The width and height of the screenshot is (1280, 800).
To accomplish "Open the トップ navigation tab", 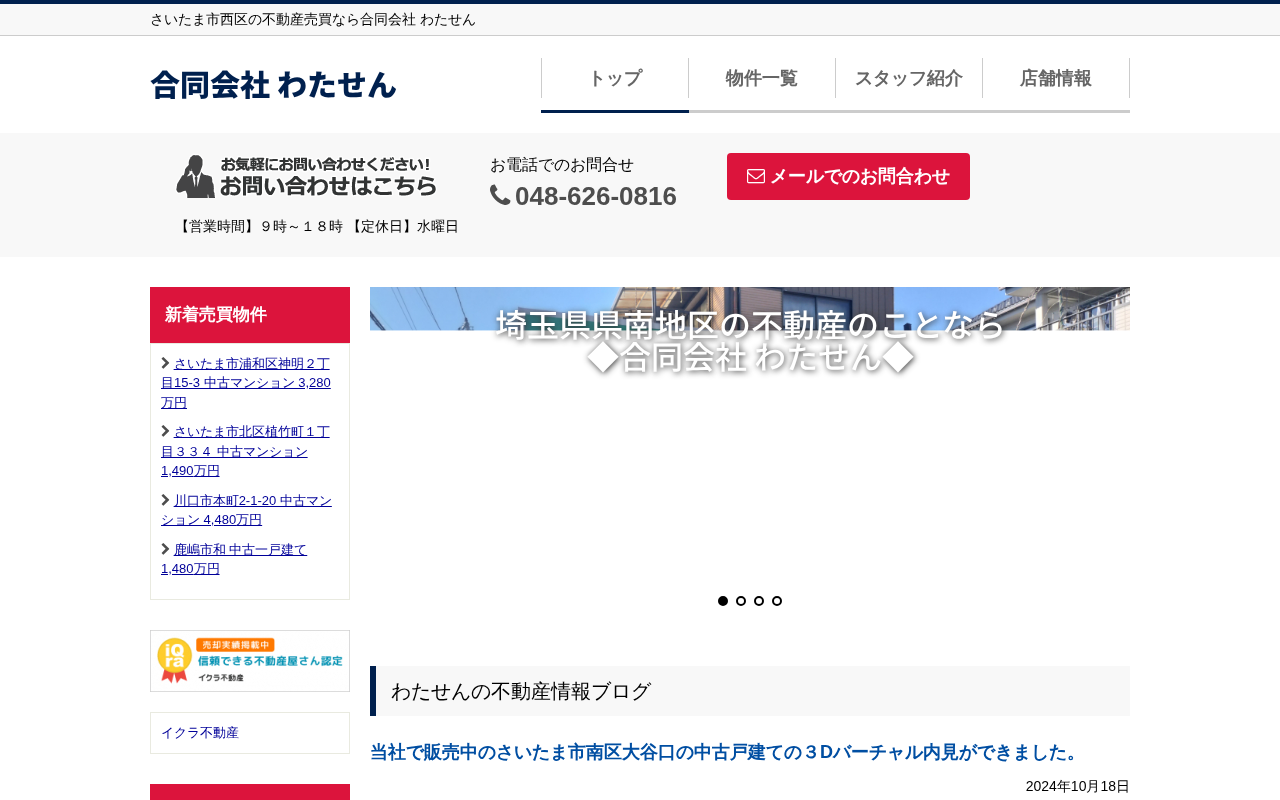I will pos(615,79).
